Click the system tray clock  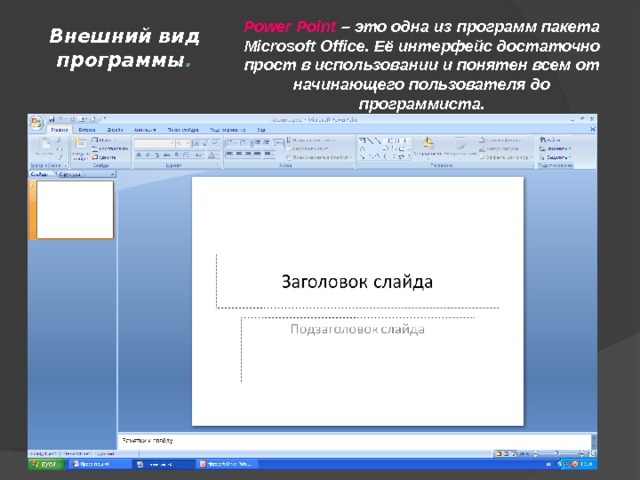[587, 464]
